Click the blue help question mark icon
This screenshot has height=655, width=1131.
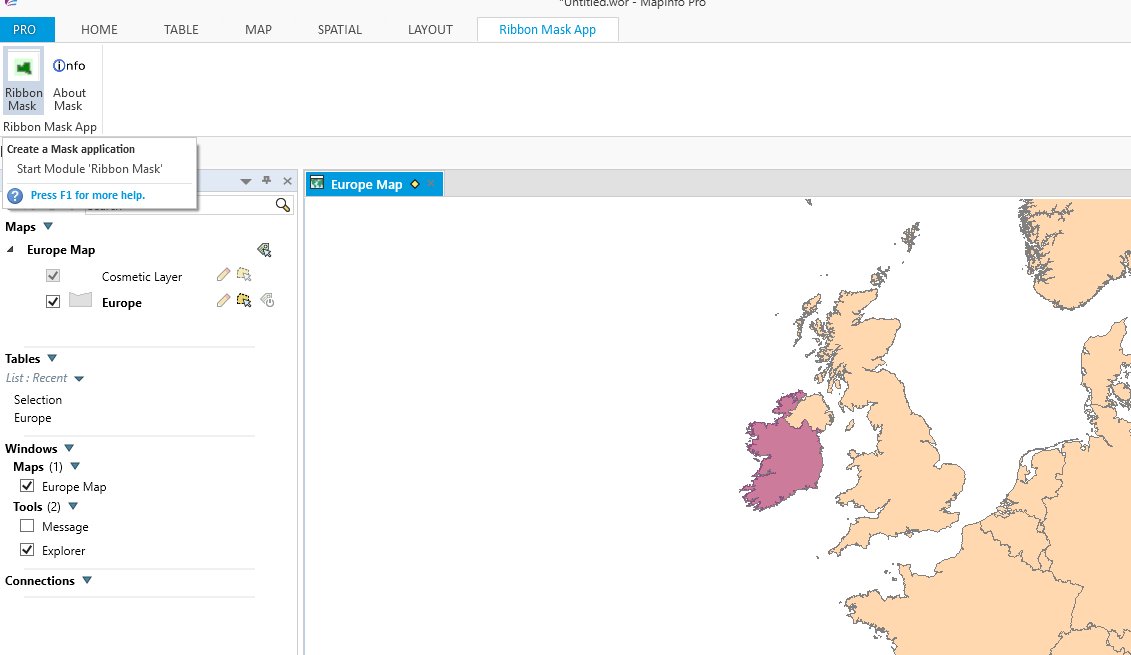14,195
